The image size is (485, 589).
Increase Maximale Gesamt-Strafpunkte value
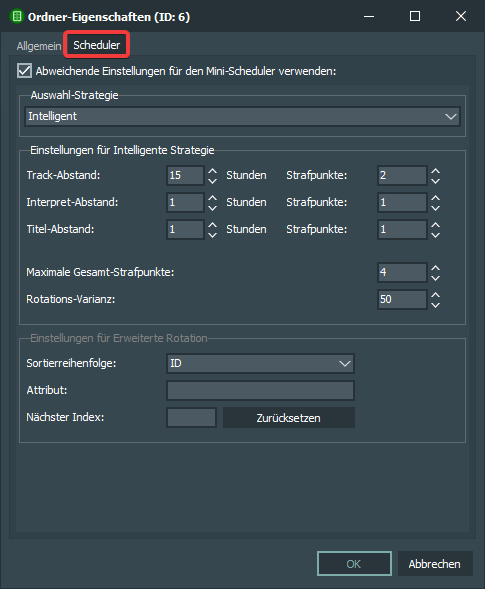[435, 268]
